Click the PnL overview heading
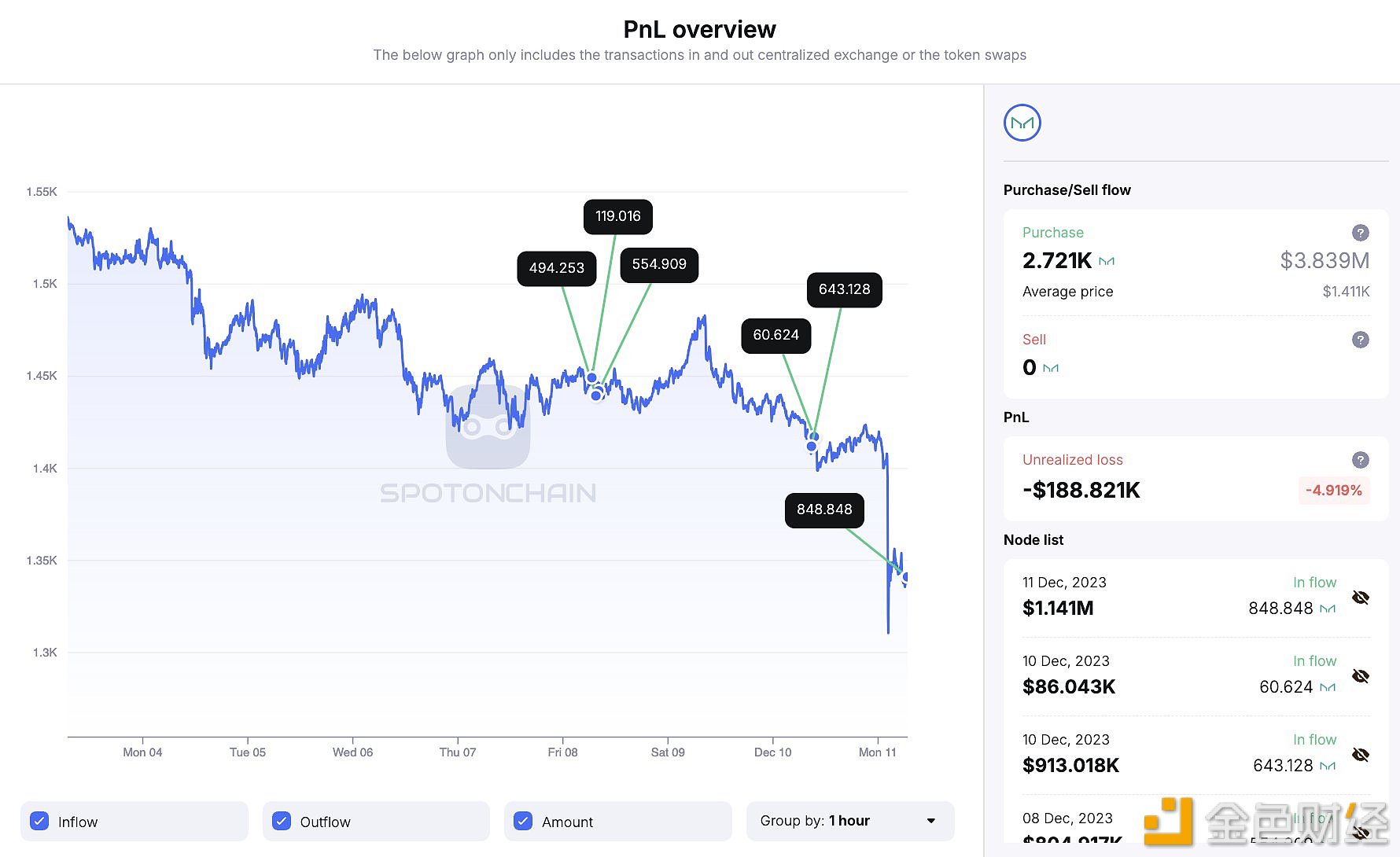 pyautogui.click(x=700, y=29)
